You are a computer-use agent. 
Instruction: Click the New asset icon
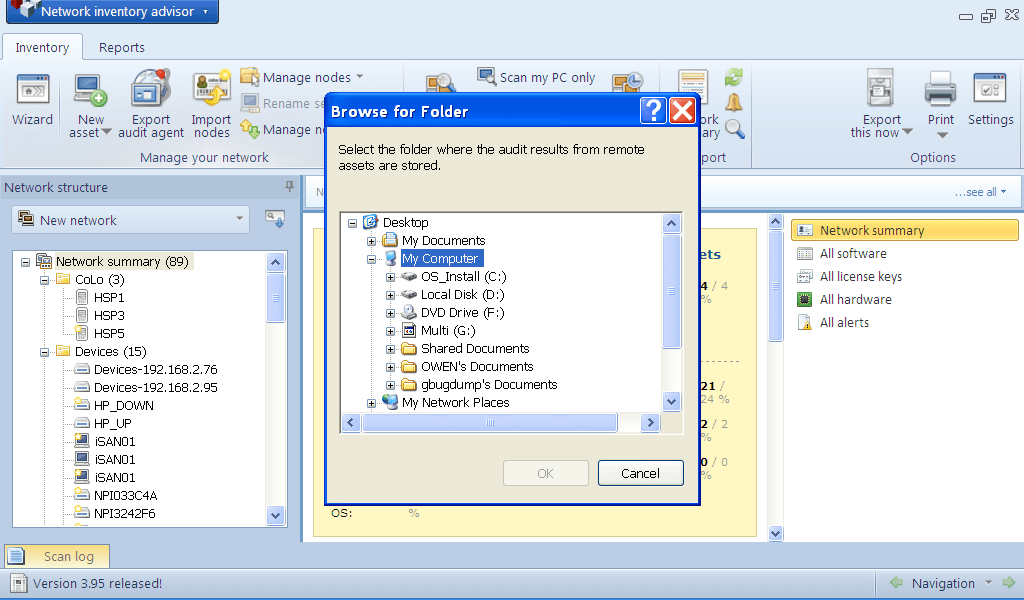(x=90, y=90)
